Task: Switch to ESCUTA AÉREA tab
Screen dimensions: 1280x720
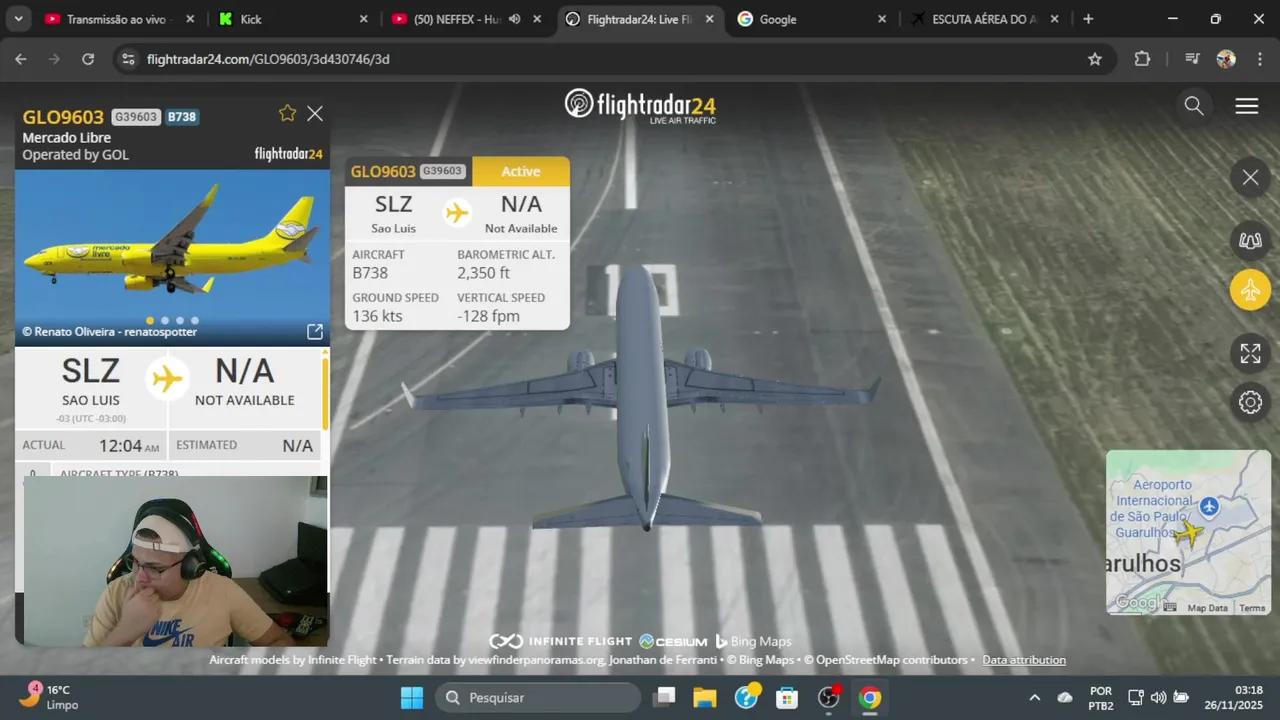Action: point(985,19)
